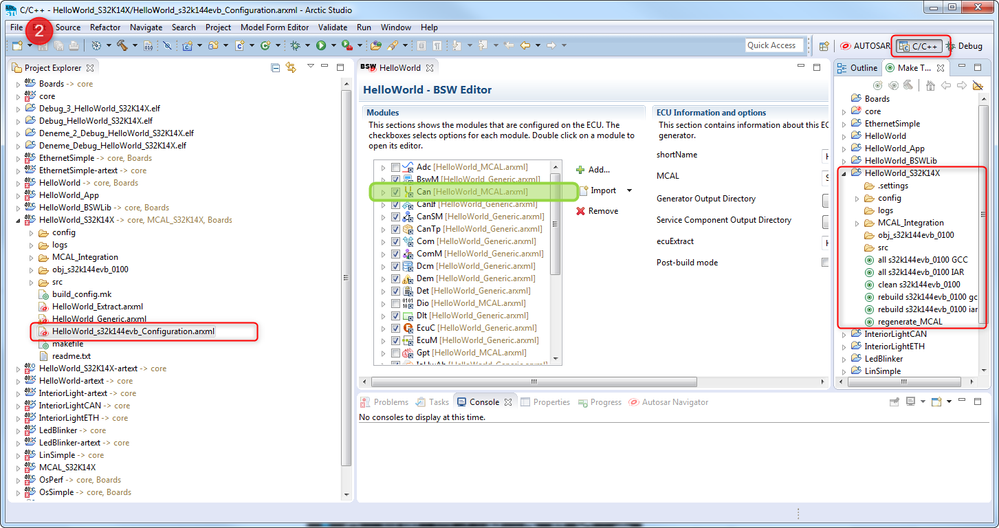This screenshot has width=999, height=528.
Task: Switch to the AUTOSAR perspective
Action: pyautogui.click(x=865, y=46)
